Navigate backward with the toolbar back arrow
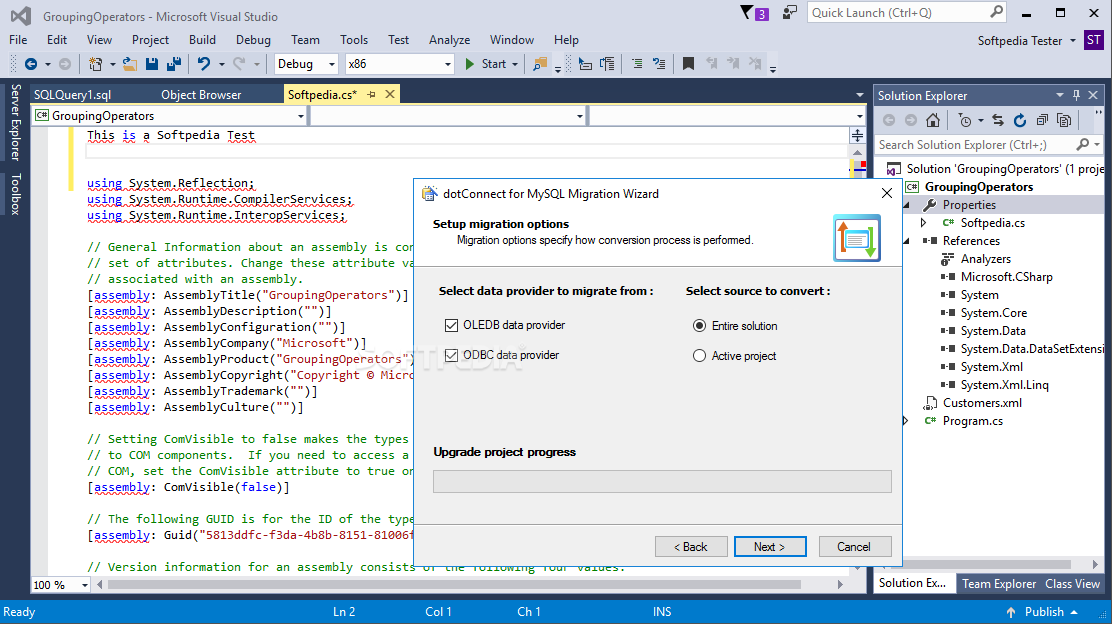Image resolution: width=1112 pixels, height=624 pixels. tap(30, 64)
